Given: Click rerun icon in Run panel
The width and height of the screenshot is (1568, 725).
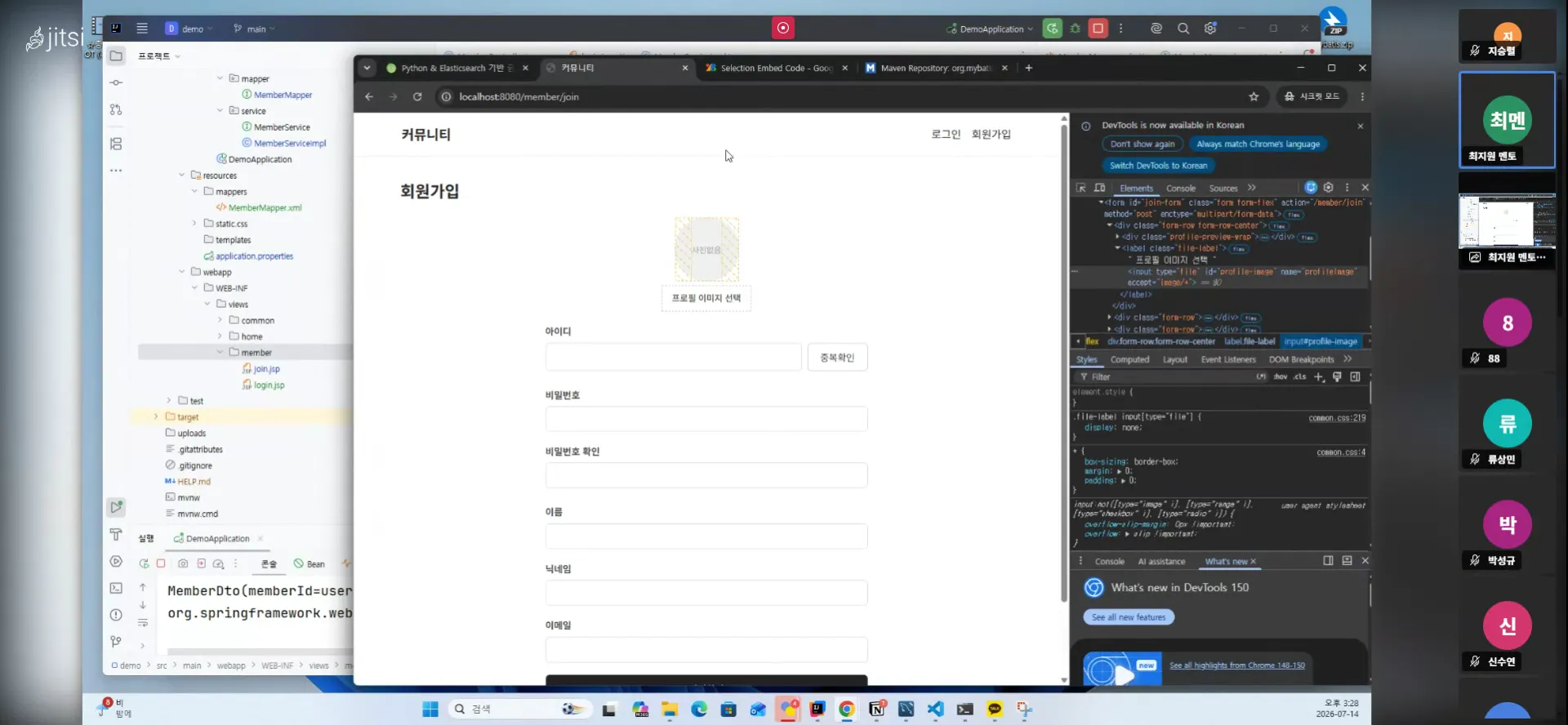Looking at the screenshot, I should point(144,563).
